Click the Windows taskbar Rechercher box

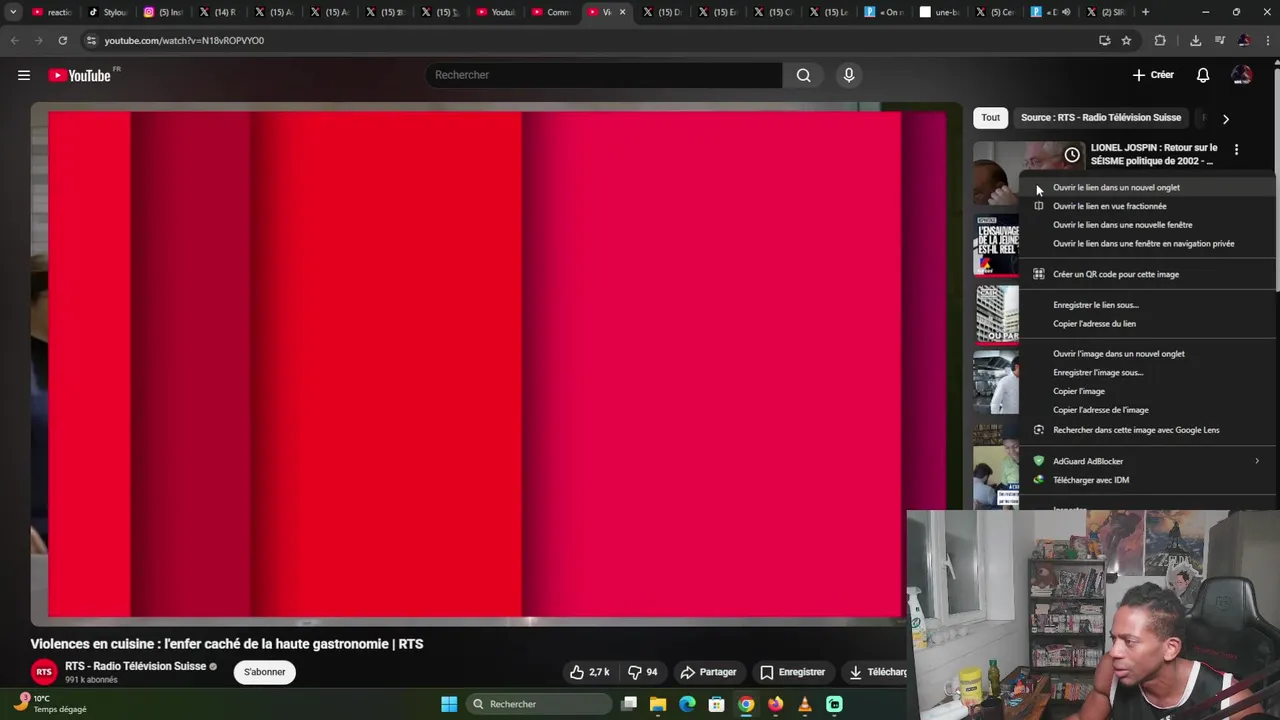540,704
